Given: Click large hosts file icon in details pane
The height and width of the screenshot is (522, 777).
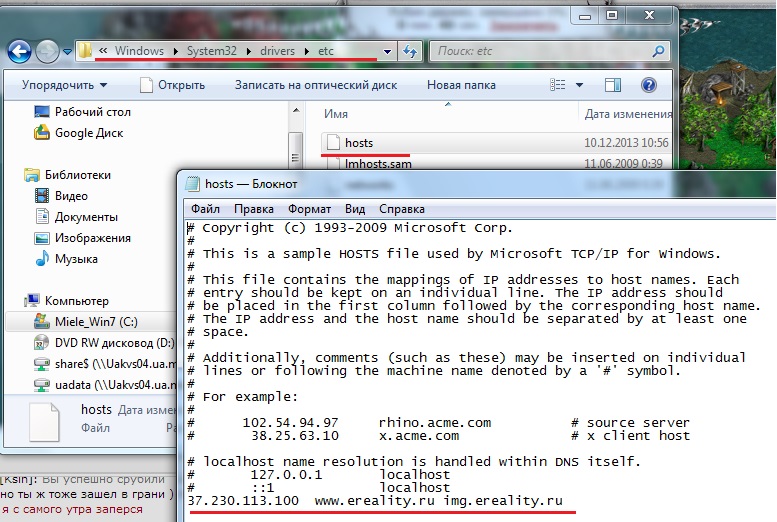Looking at the screenshot, I should pyautogui.click(x=44, y=422).
